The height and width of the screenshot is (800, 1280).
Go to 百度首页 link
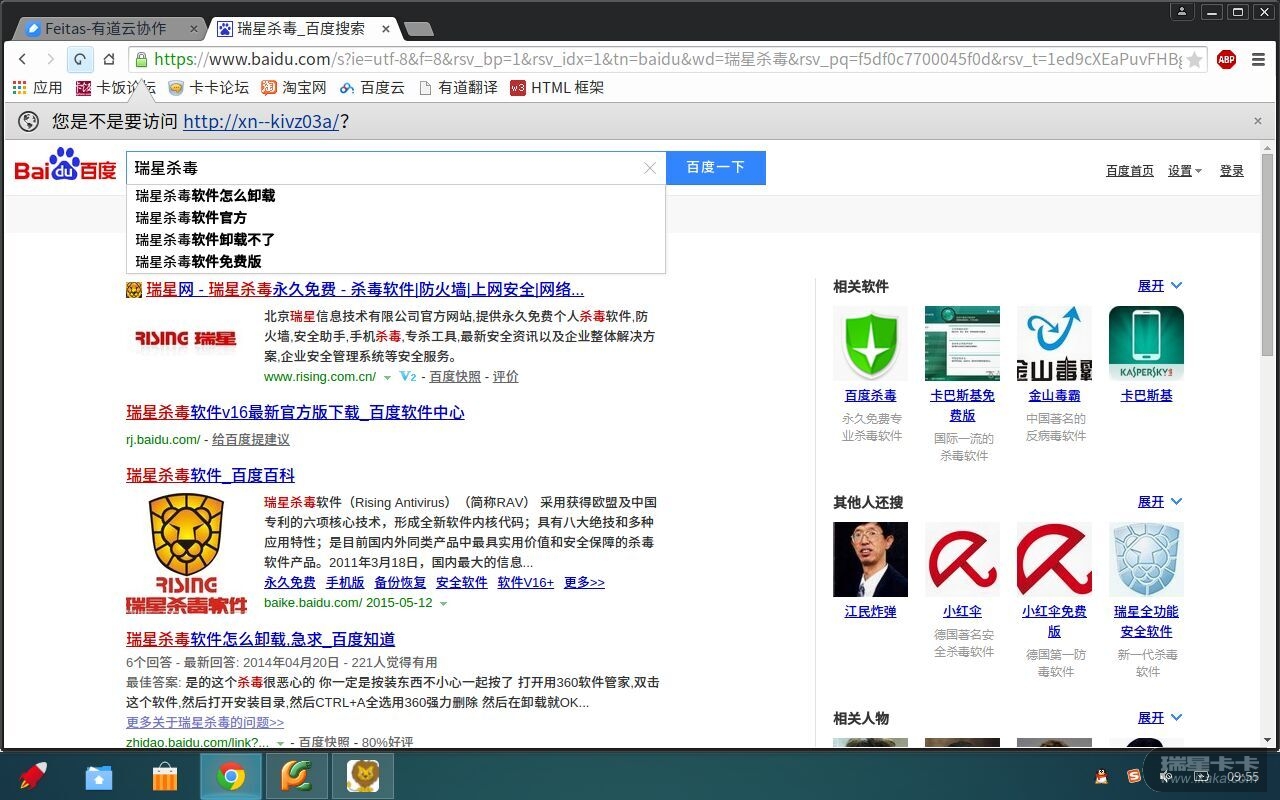(x=1130, y=171)
